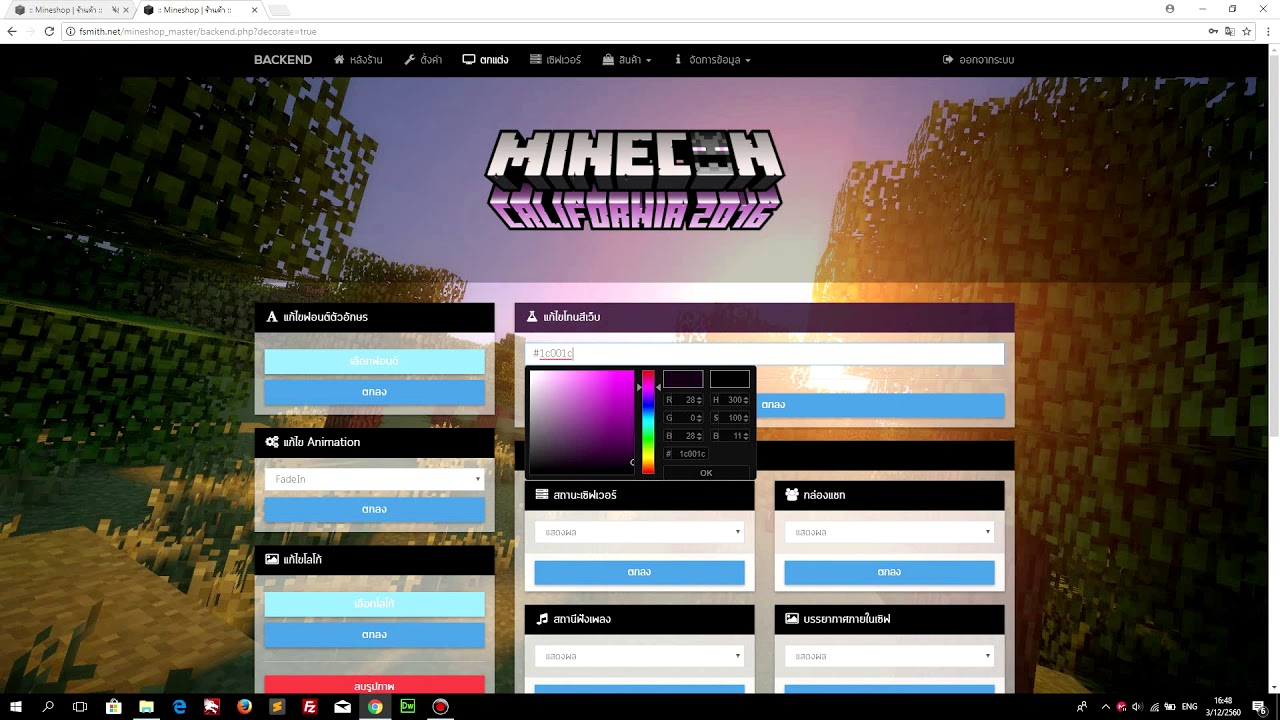
Task: Confirm Animation with ตกลง button
Action: point(374,509)
